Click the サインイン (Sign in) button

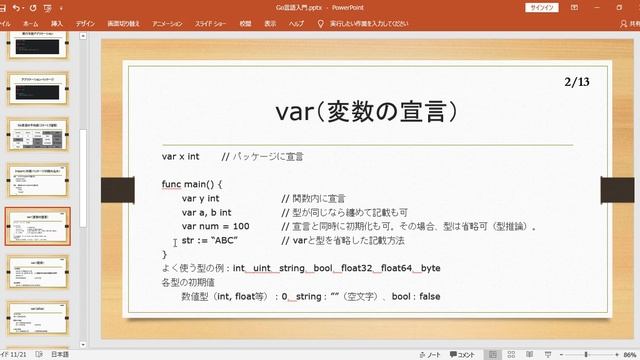542,8
